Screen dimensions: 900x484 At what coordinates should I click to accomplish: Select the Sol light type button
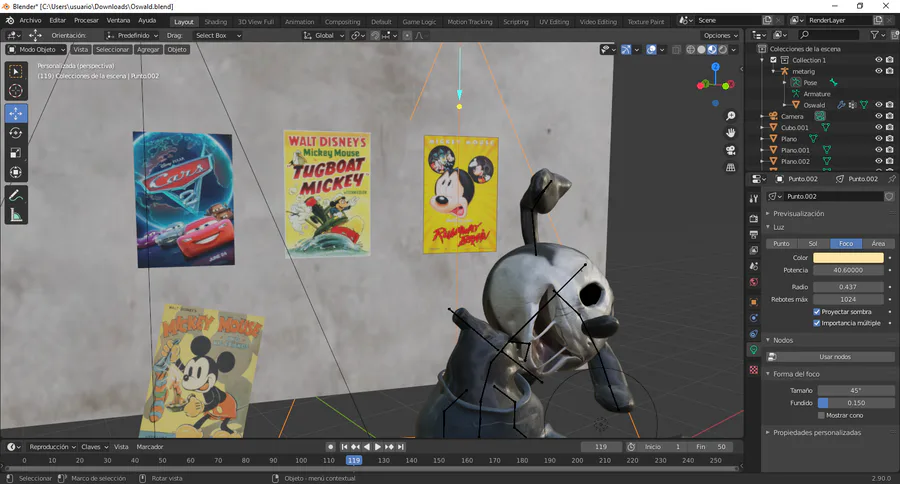point(812,243)
